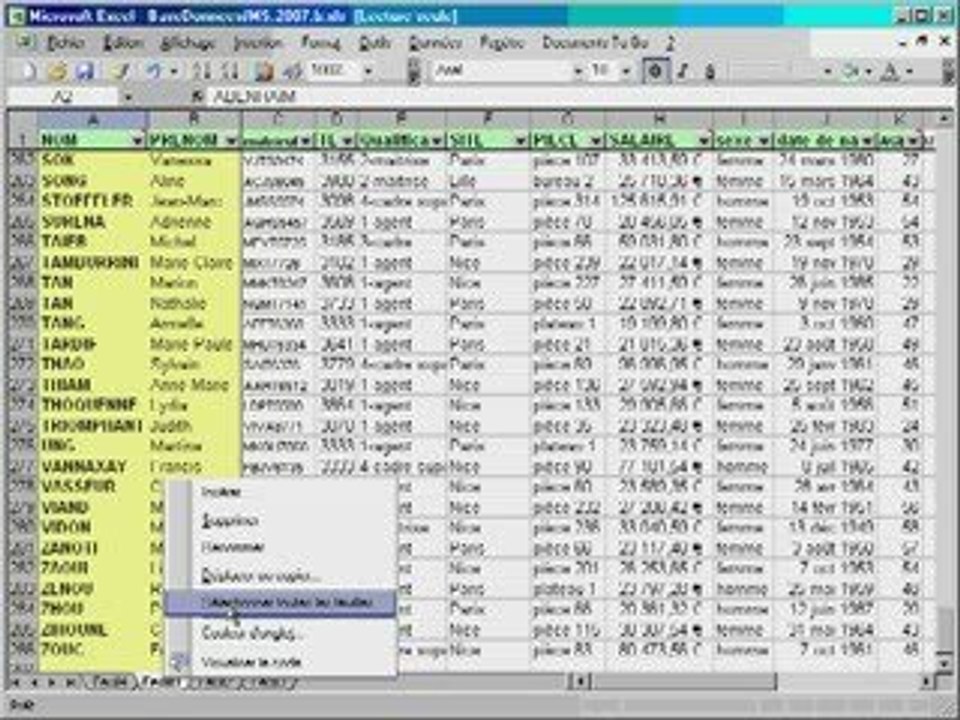The image size is (960, 720).
Task: Click the Chart Wizard icon
Action: [264, 71]
